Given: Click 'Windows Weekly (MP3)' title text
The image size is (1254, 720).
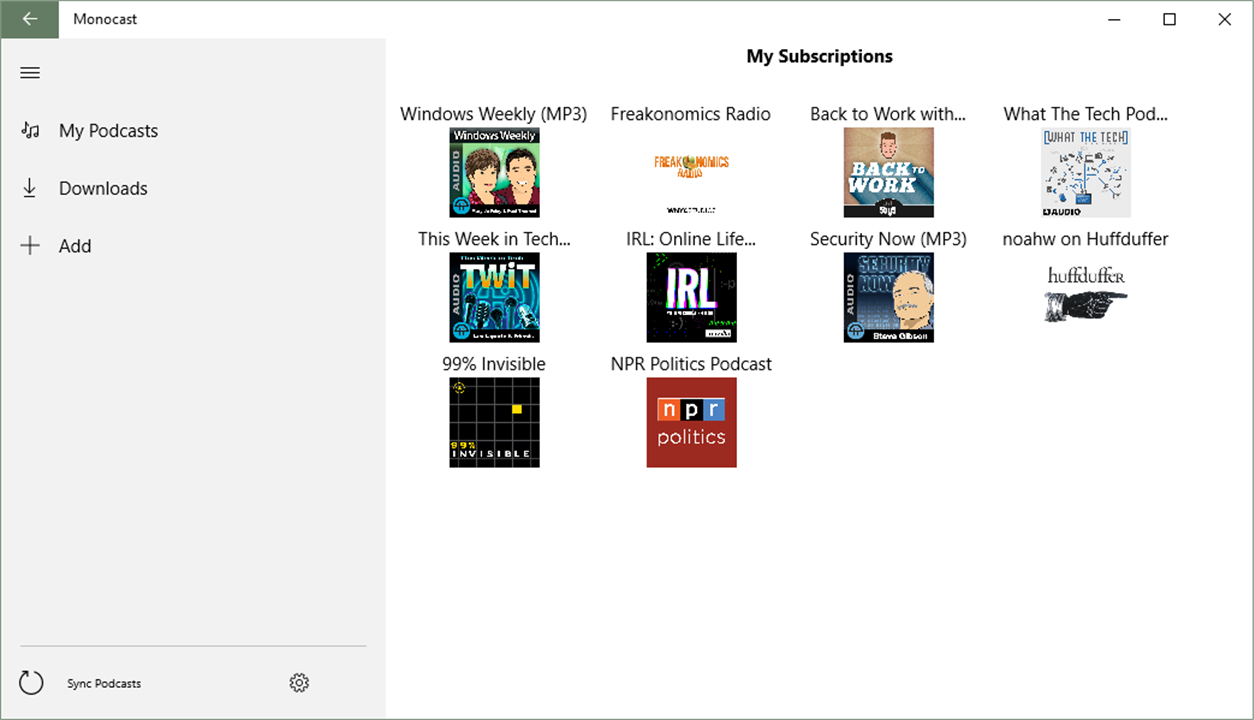Looking at the screenshot, I should click(x=494, y=114).
